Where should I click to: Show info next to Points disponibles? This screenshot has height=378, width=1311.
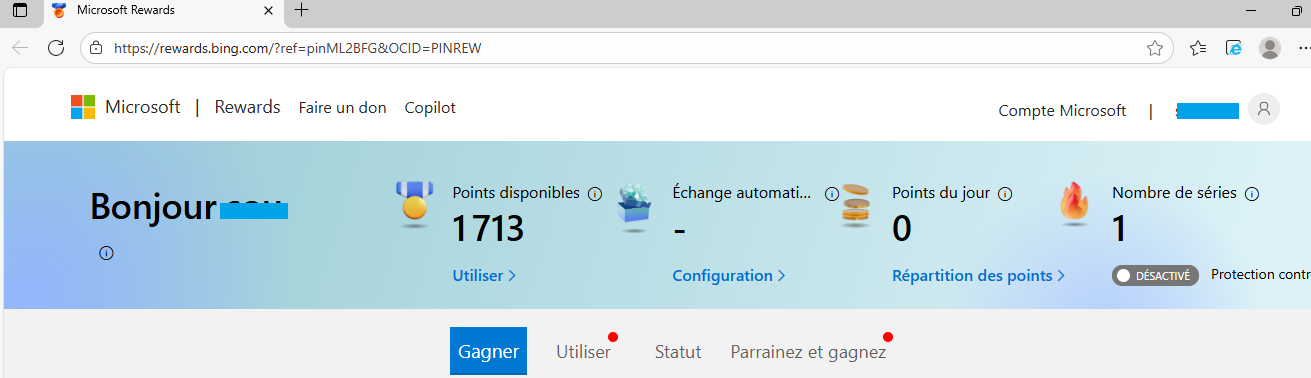(595, 193)
